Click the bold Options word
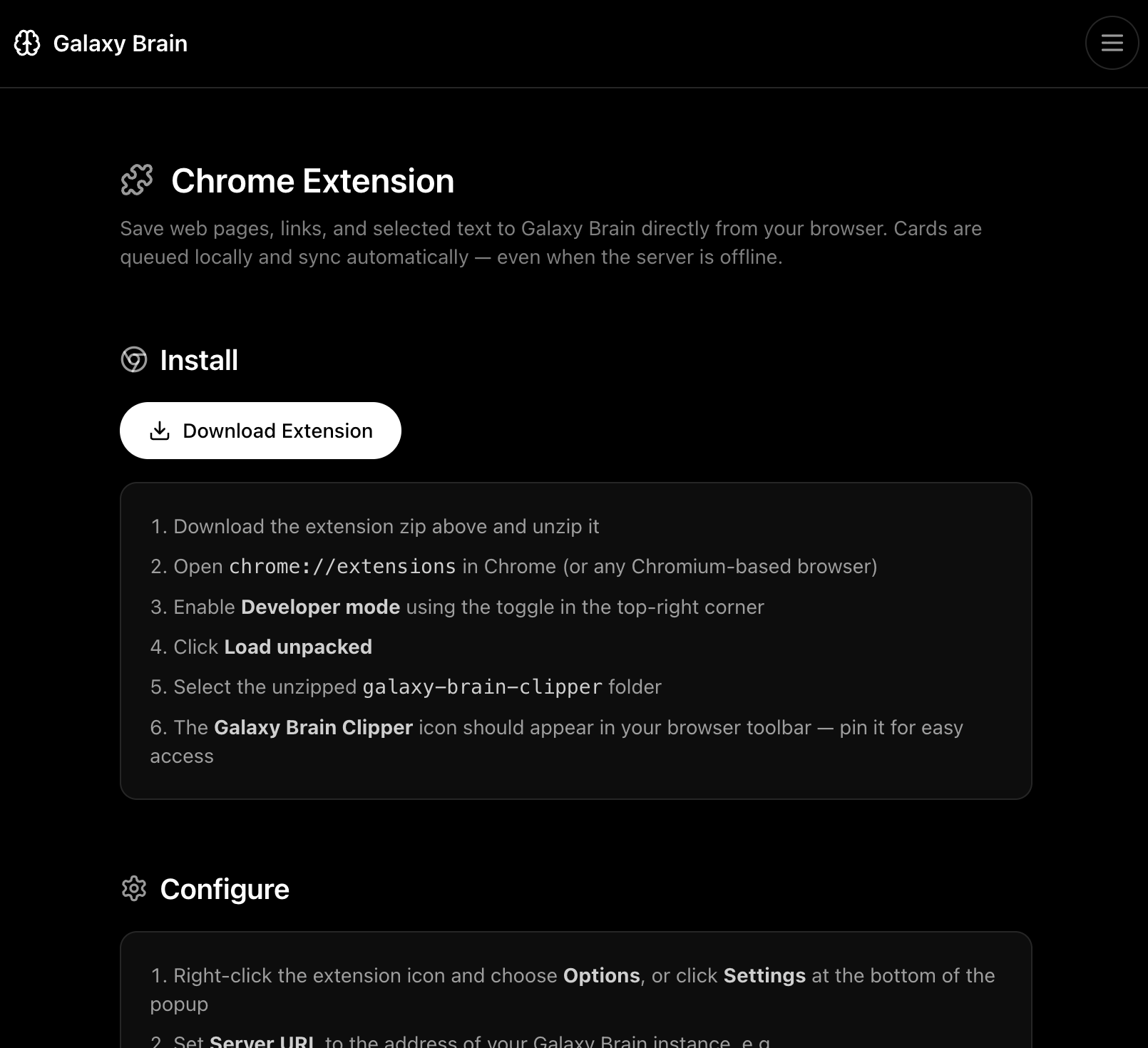Screen dimensions: 1148x1048 click(601, 975)
